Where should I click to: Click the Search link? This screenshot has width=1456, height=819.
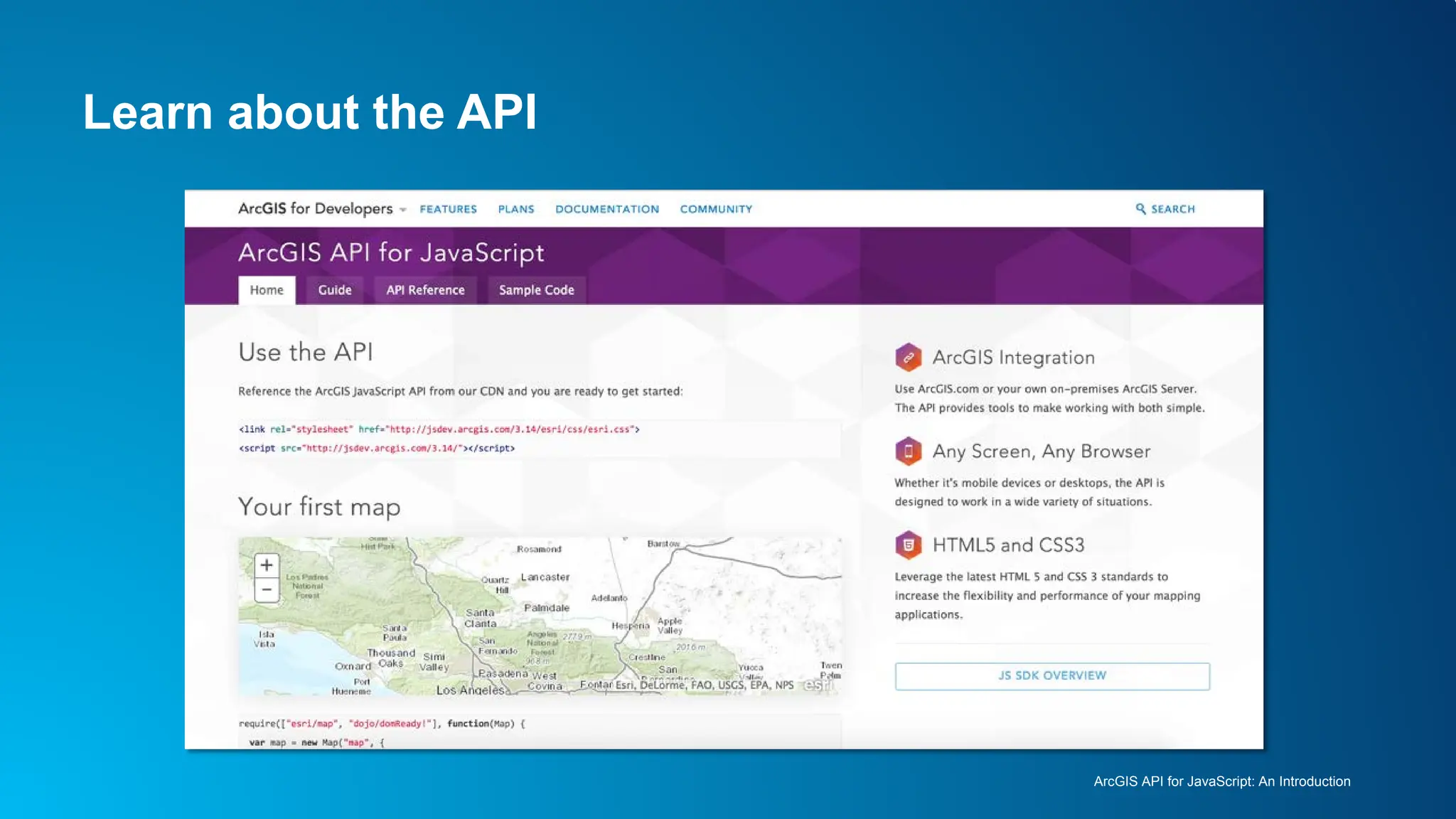1173,209
